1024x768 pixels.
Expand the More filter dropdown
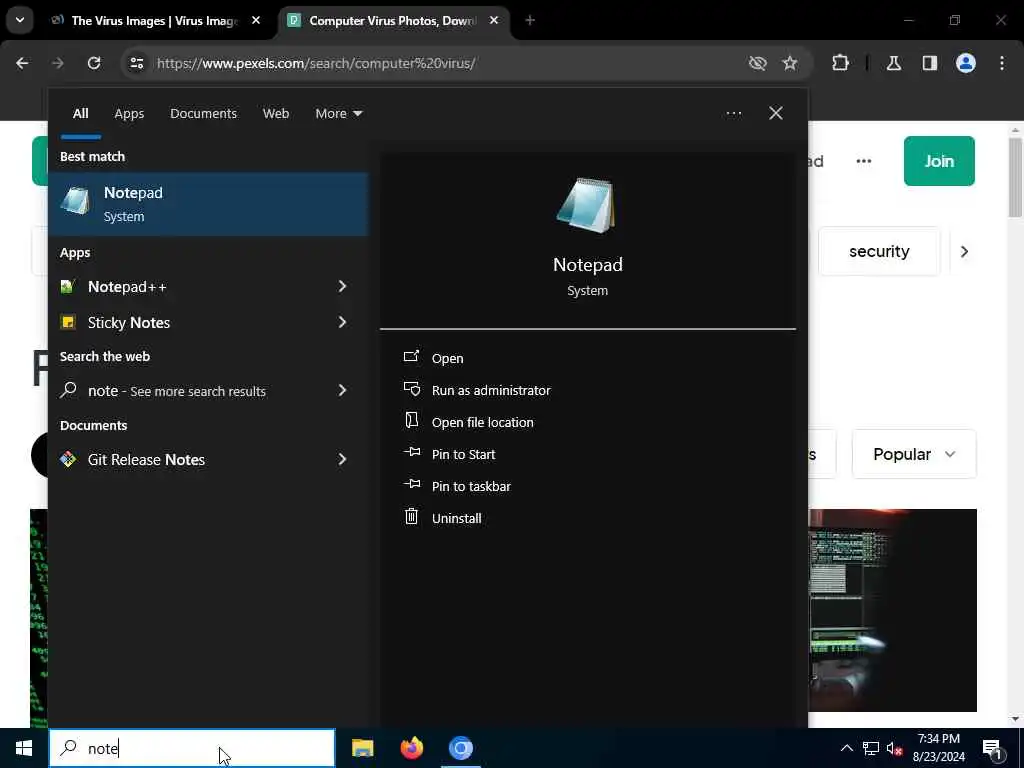point(338,114)
